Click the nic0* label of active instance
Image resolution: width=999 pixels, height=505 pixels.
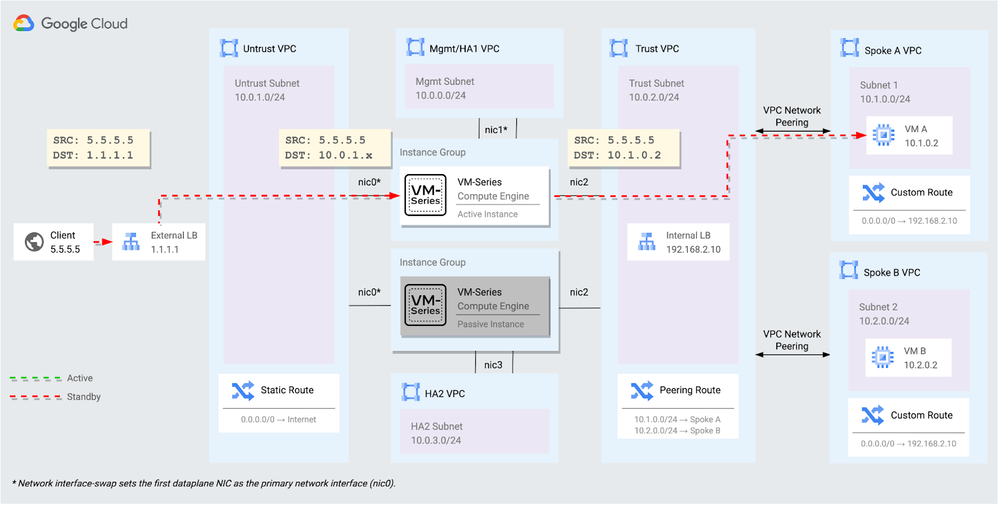click(x=370, y=182)
